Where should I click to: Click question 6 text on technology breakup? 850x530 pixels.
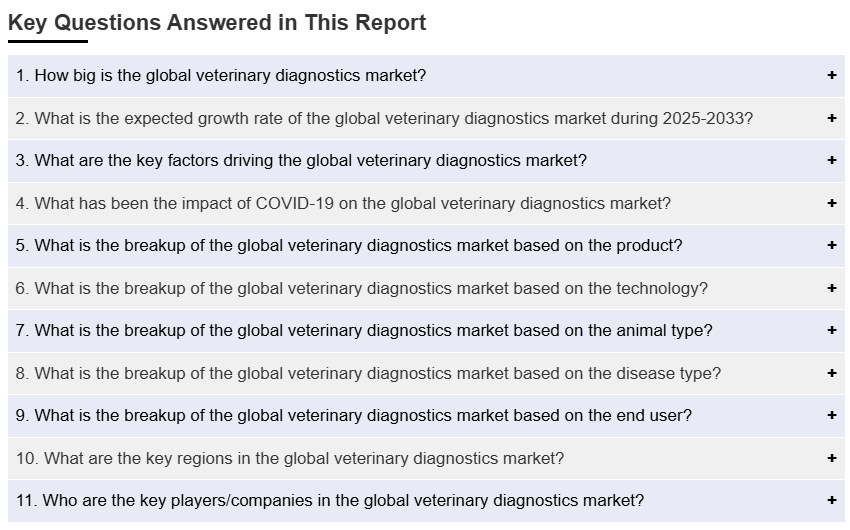click(361, 288)
